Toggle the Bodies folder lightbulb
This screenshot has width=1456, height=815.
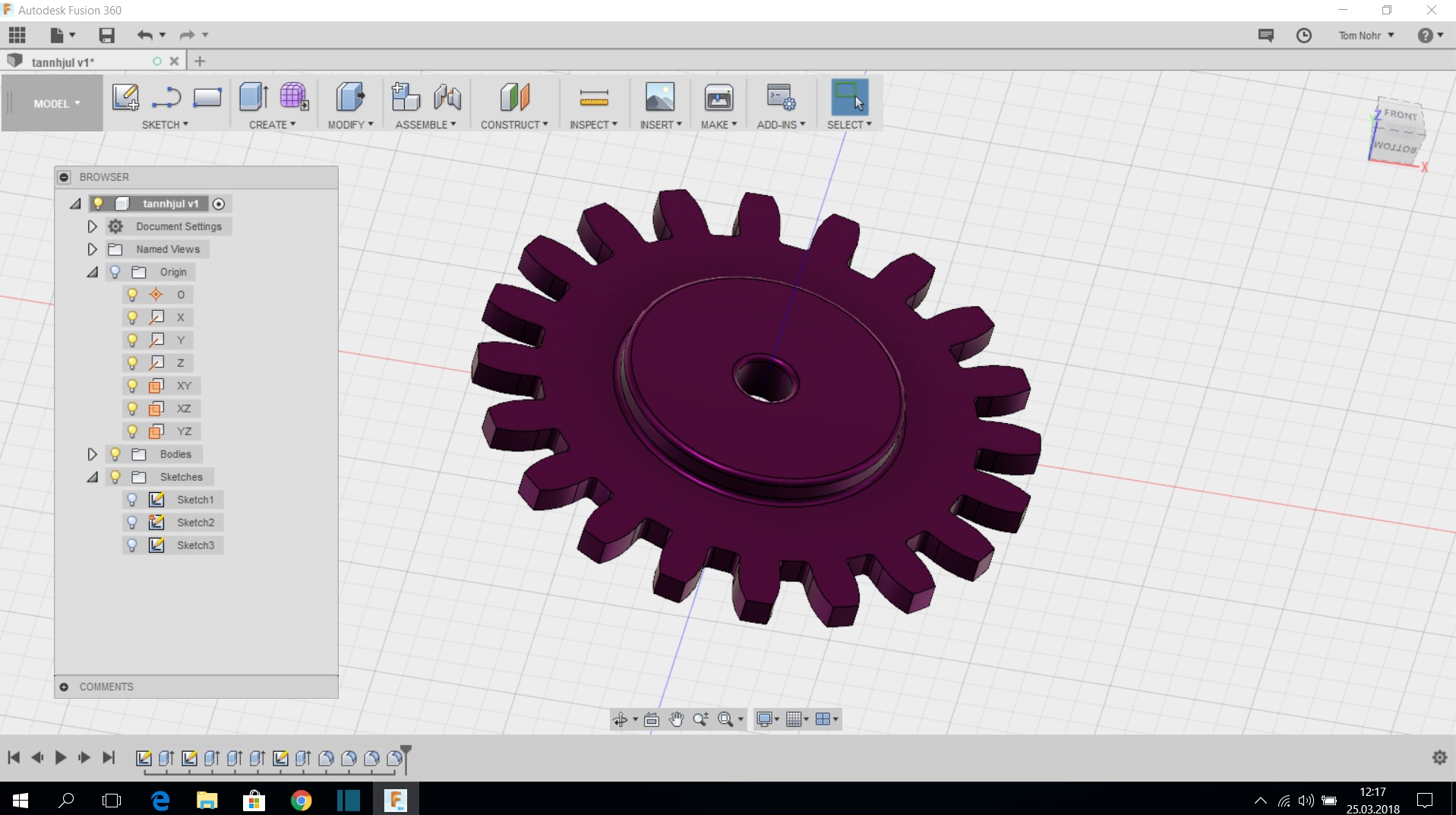pyautogui.click(x=115, y=454)
